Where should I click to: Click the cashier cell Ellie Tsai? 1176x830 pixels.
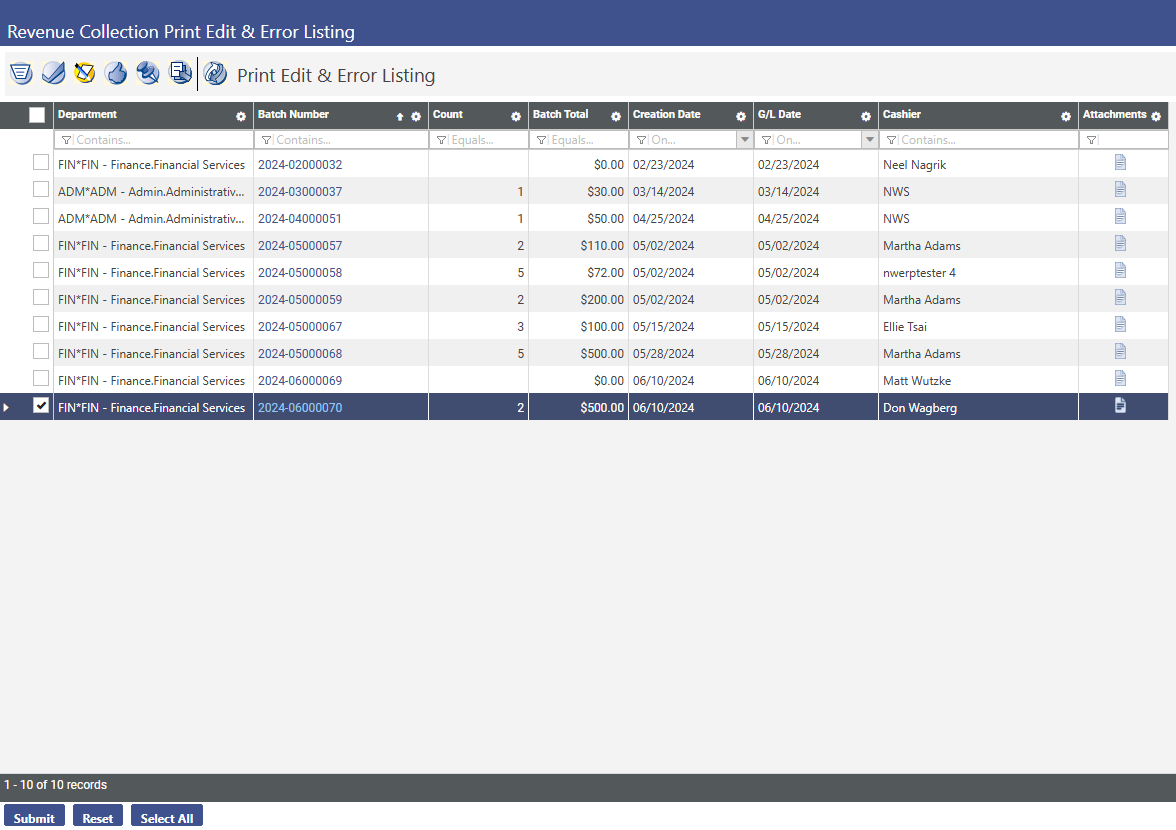tap(904, 327)
